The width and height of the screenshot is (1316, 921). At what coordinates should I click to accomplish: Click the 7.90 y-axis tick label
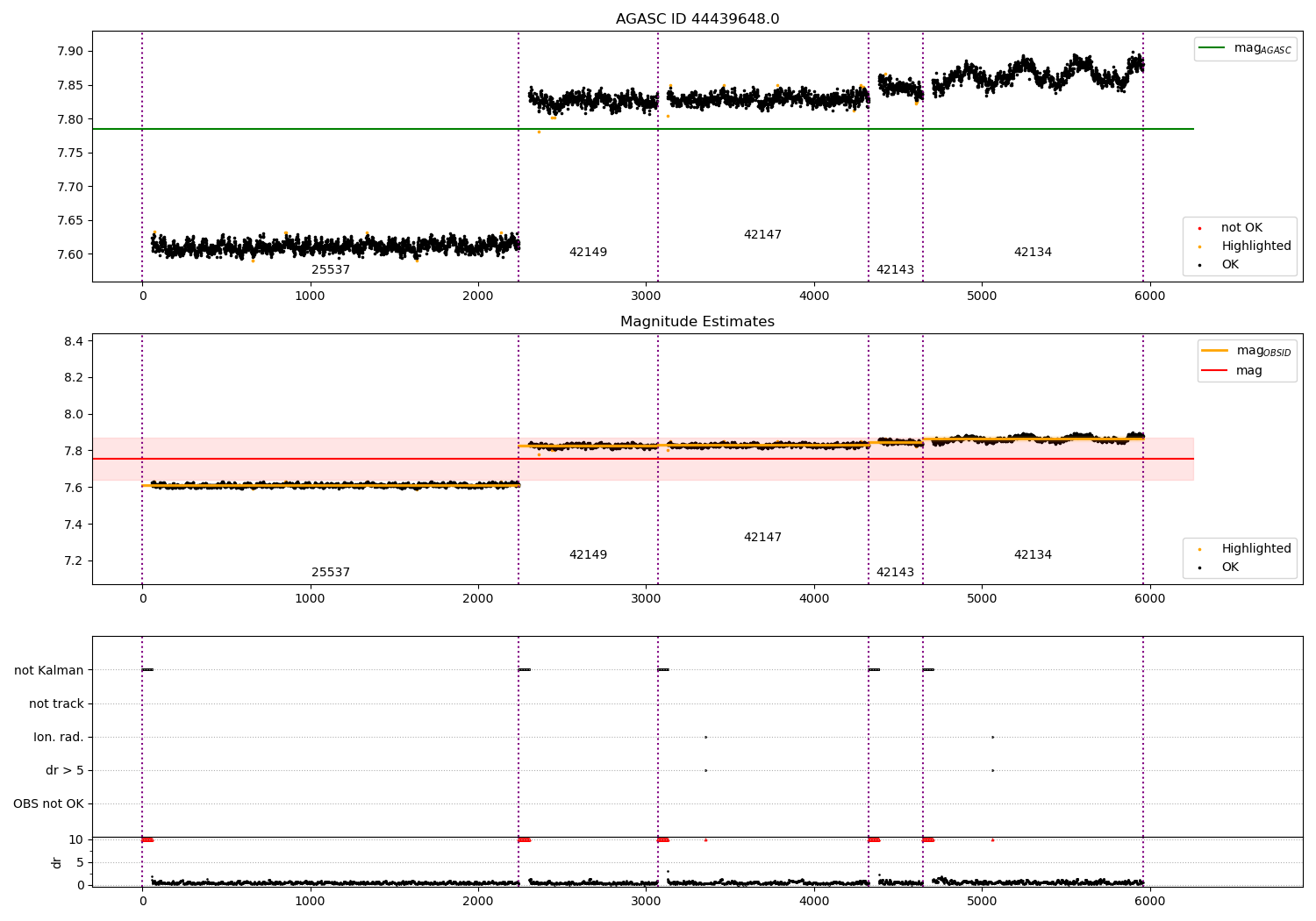click(70, 51)
